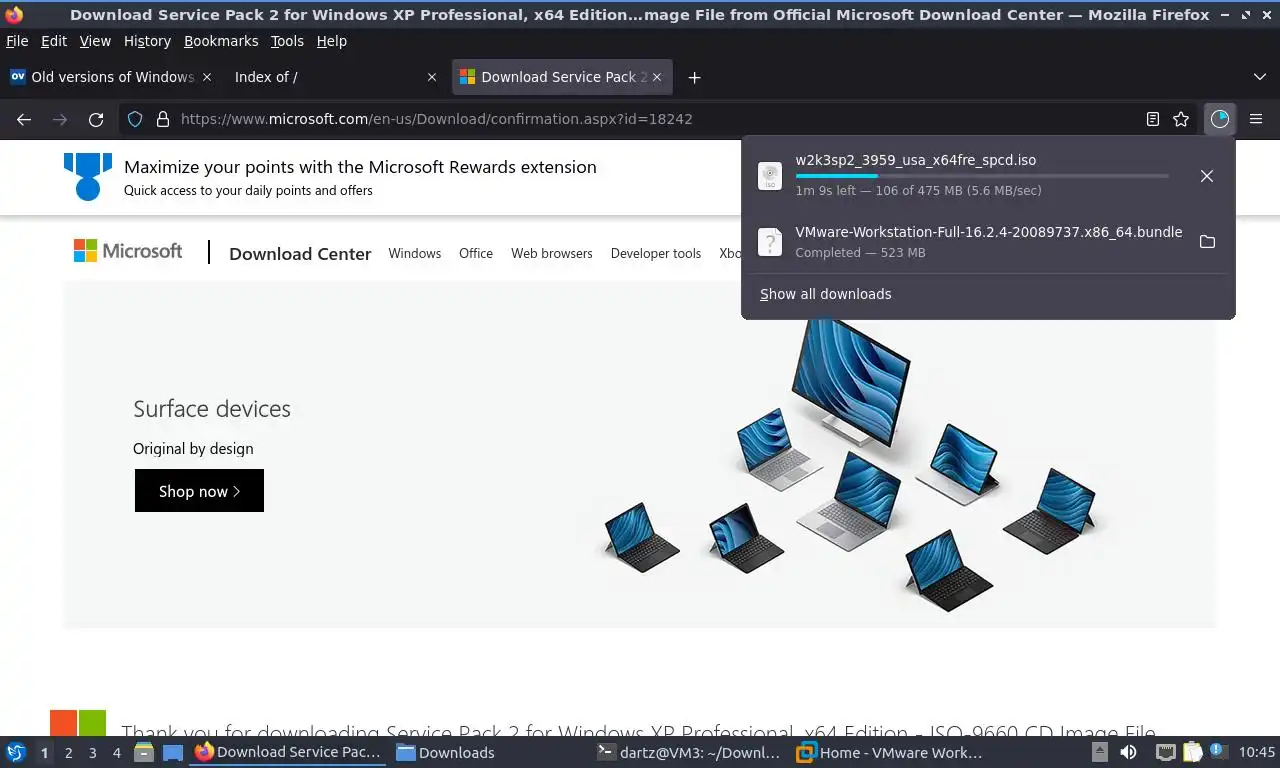Screen dimensions: 1280x768
Task: Click 'Show all downloads' link
Action: (825, 294)
